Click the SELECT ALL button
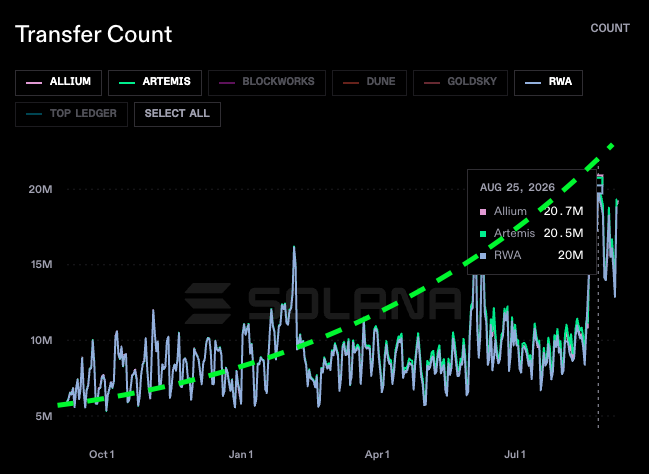The height and width of the screenshot is (474, 649). pos(177,114)
